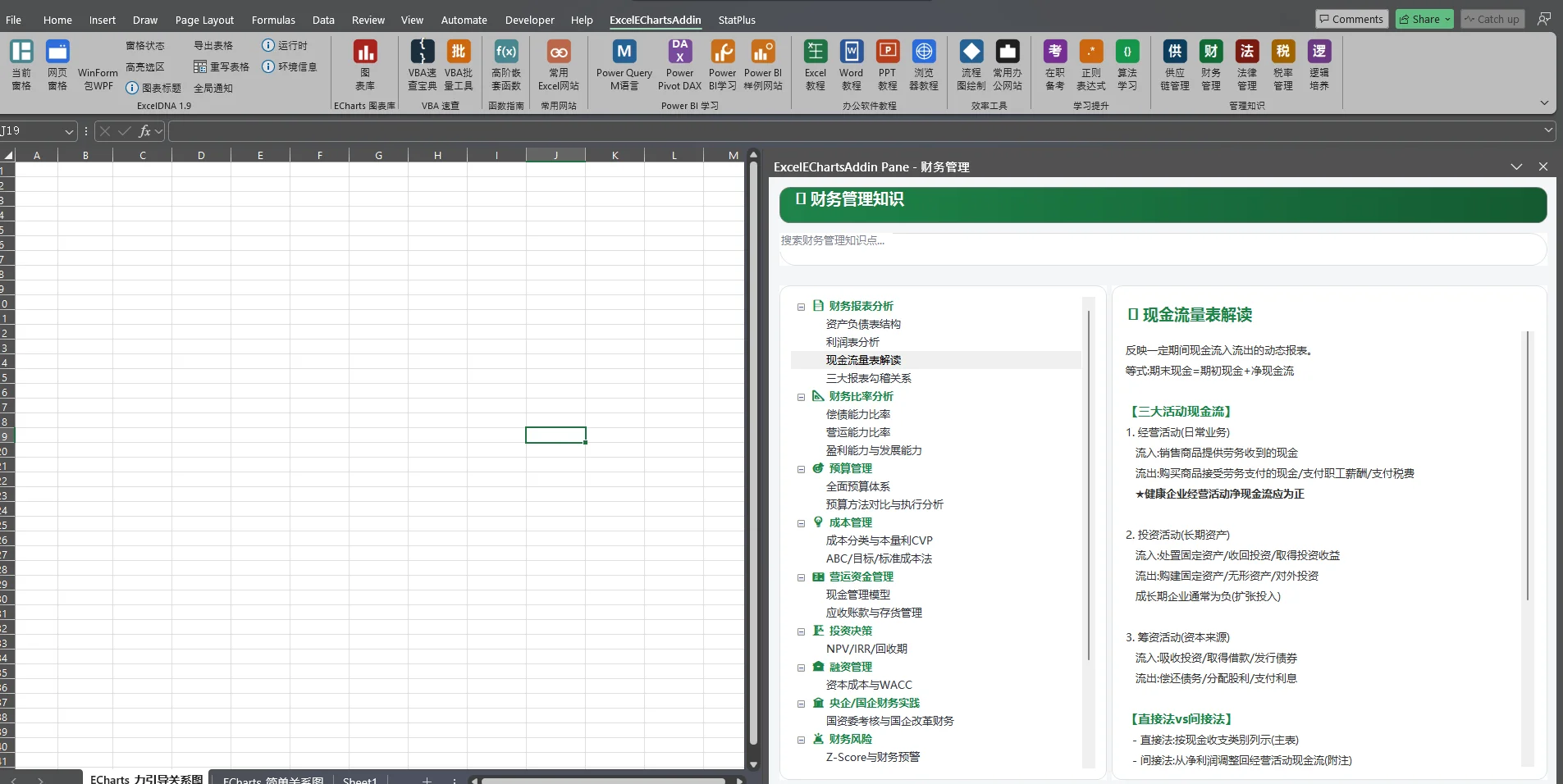Expand the formula bar
The height and width of the screenshot is (784, 1563).
coord(1548,130)
